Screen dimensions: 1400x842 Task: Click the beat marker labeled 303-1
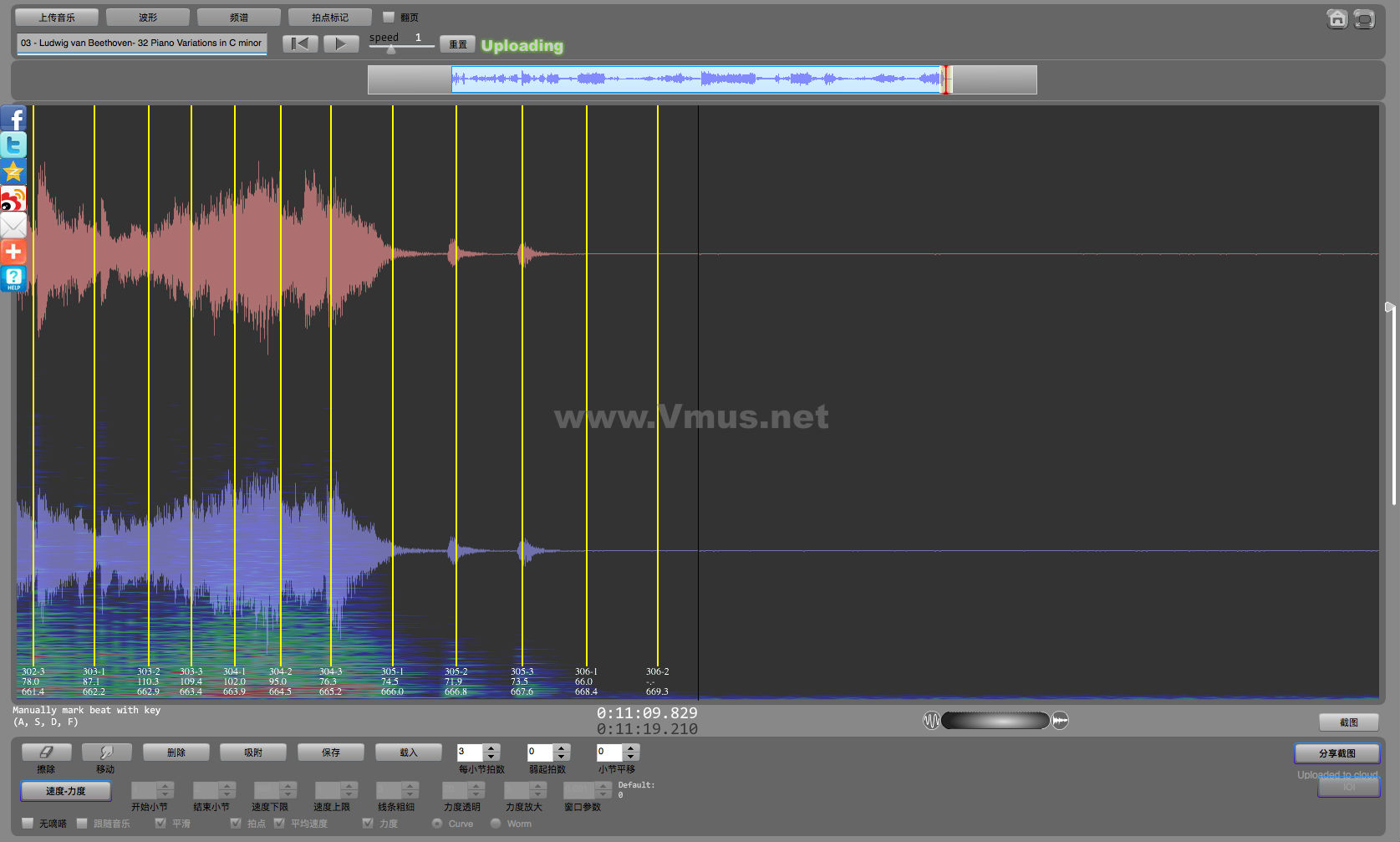(x=94, y=385)
